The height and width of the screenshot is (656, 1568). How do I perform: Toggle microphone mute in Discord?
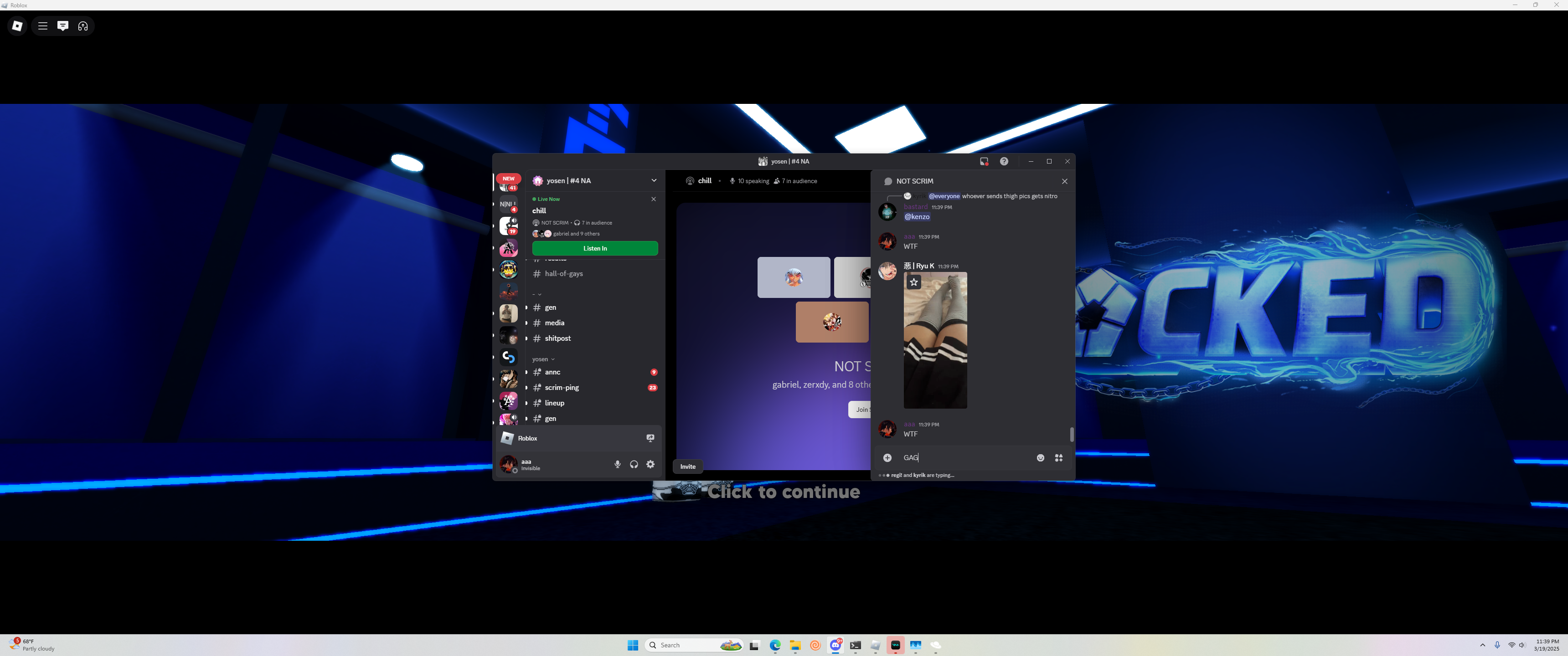[x=617, y=464]
